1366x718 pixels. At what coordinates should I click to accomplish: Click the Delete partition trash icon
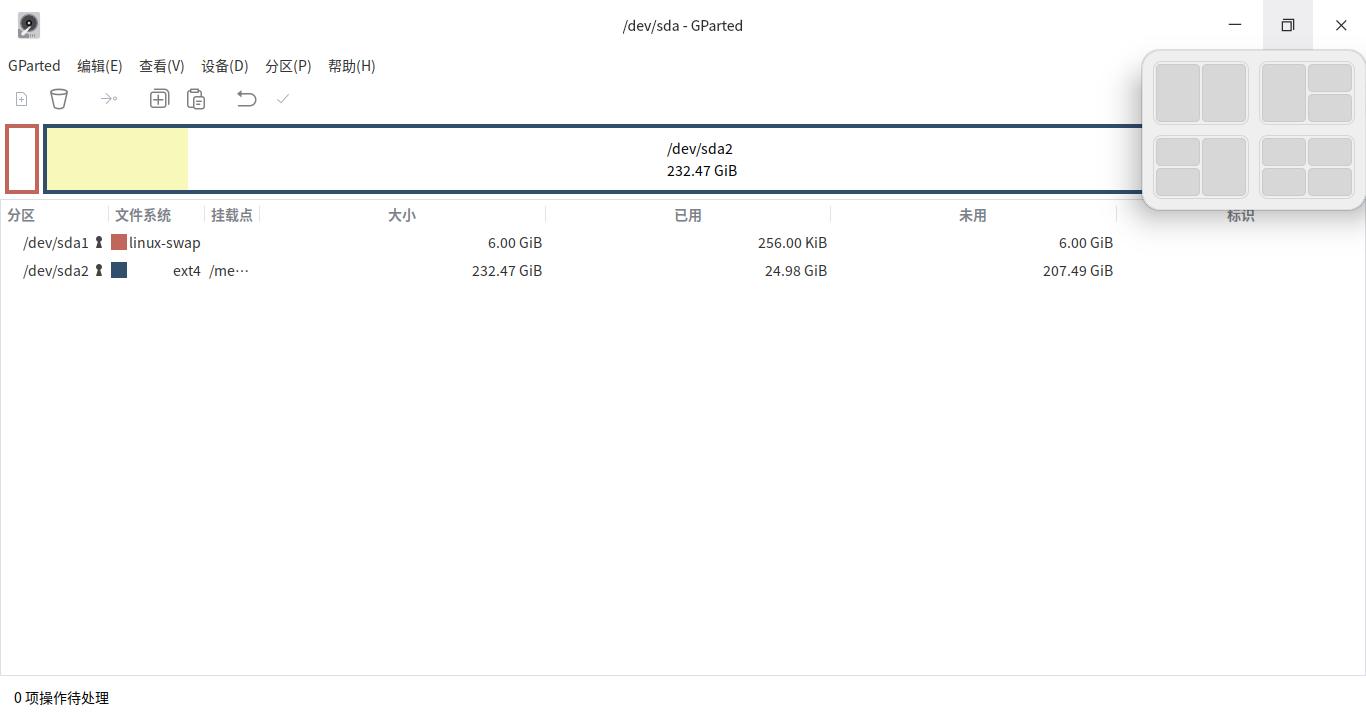pos(58,98)
